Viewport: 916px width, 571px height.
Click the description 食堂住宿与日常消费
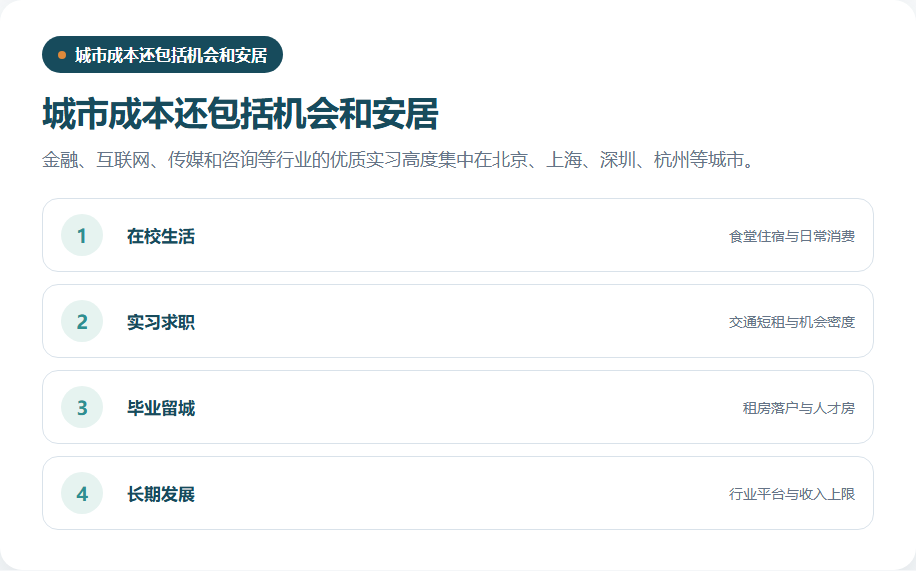tap(792, 236)
